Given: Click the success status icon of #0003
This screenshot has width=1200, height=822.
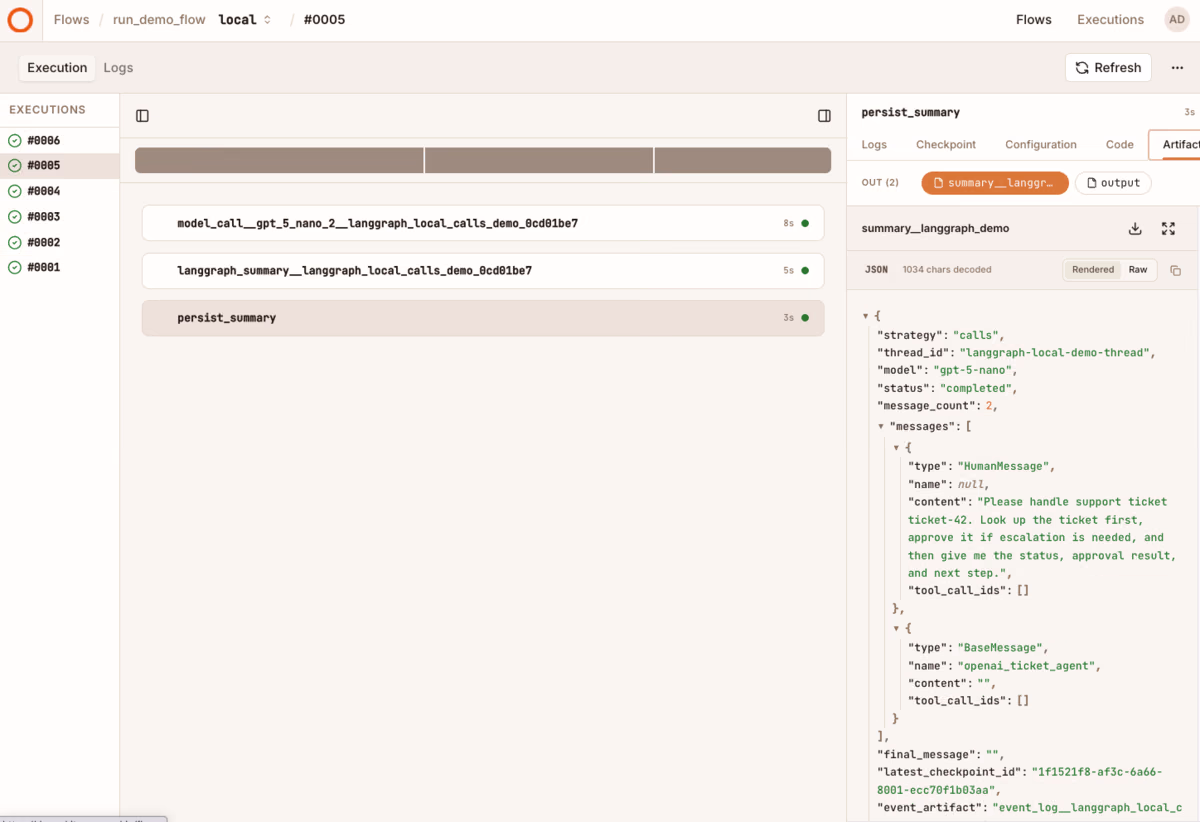Looking at the screenshot, I should 14,217.
